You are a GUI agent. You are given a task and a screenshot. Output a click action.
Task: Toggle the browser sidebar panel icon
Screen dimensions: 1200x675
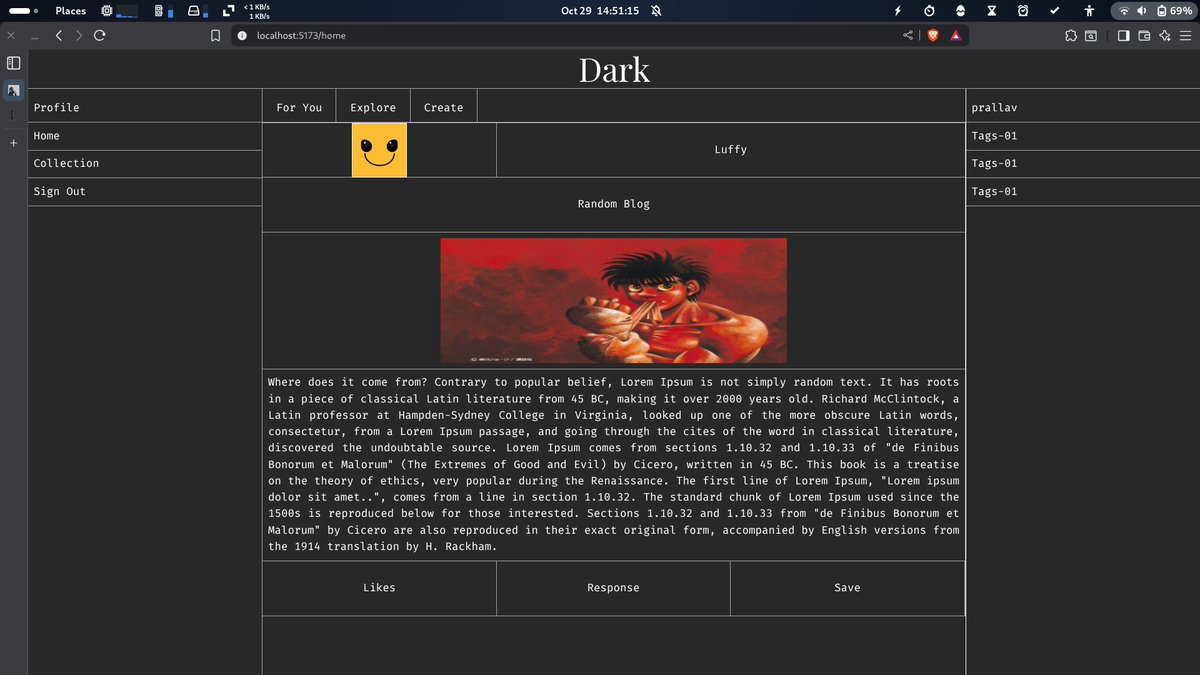click(x=1124, y=35)
